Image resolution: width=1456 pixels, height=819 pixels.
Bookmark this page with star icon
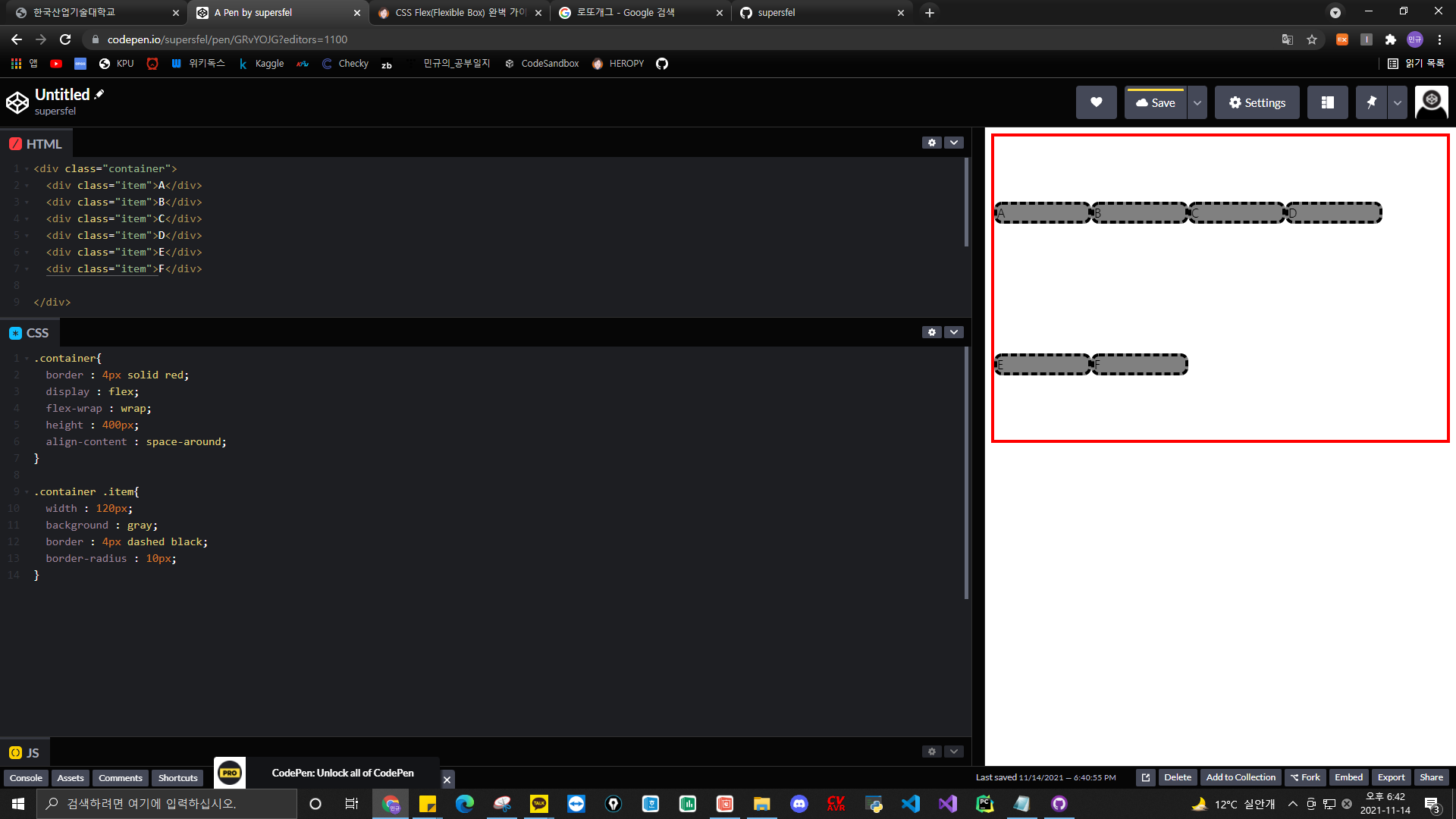1312,39
